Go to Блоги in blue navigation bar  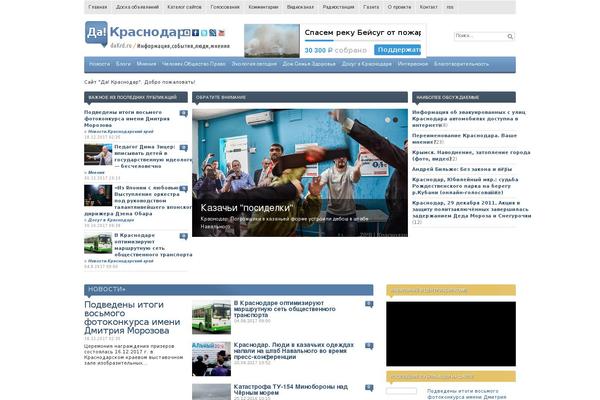point(123,64)
